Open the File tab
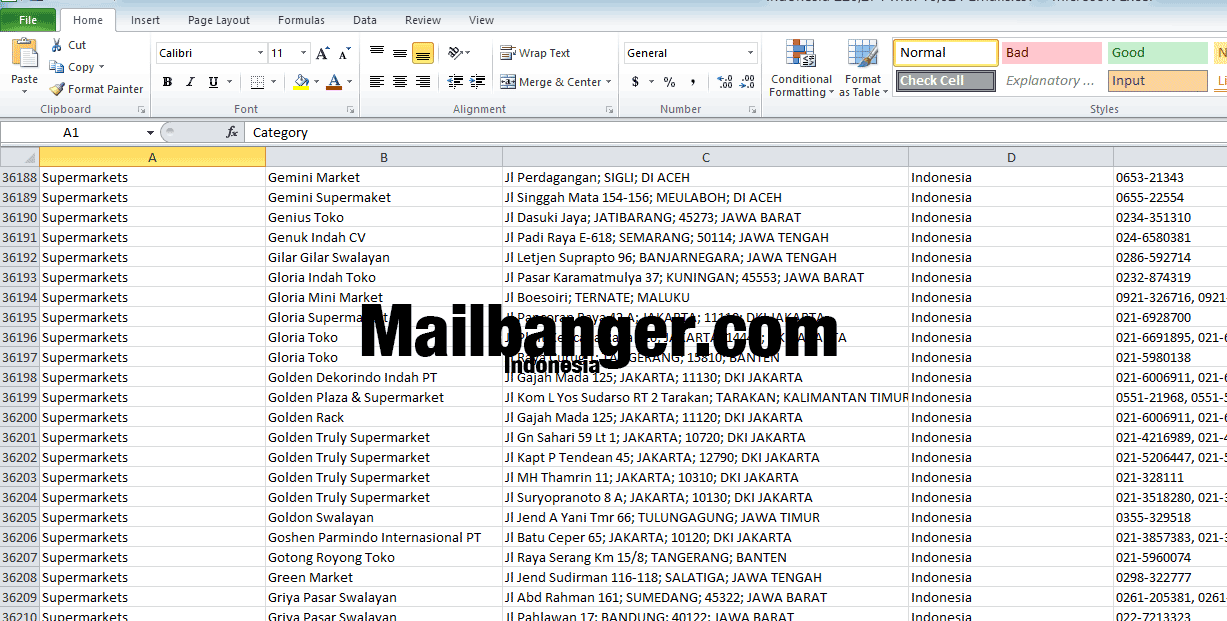Screen dimensions: 1227x621 click(x=28, y=20)
